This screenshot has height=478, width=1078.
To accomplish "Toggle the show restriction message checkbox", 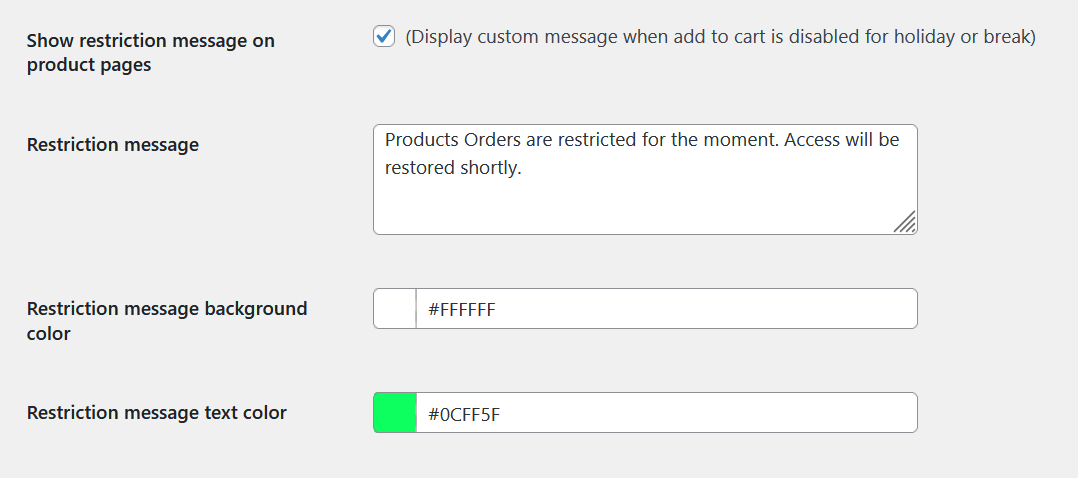I will point(383,37).
